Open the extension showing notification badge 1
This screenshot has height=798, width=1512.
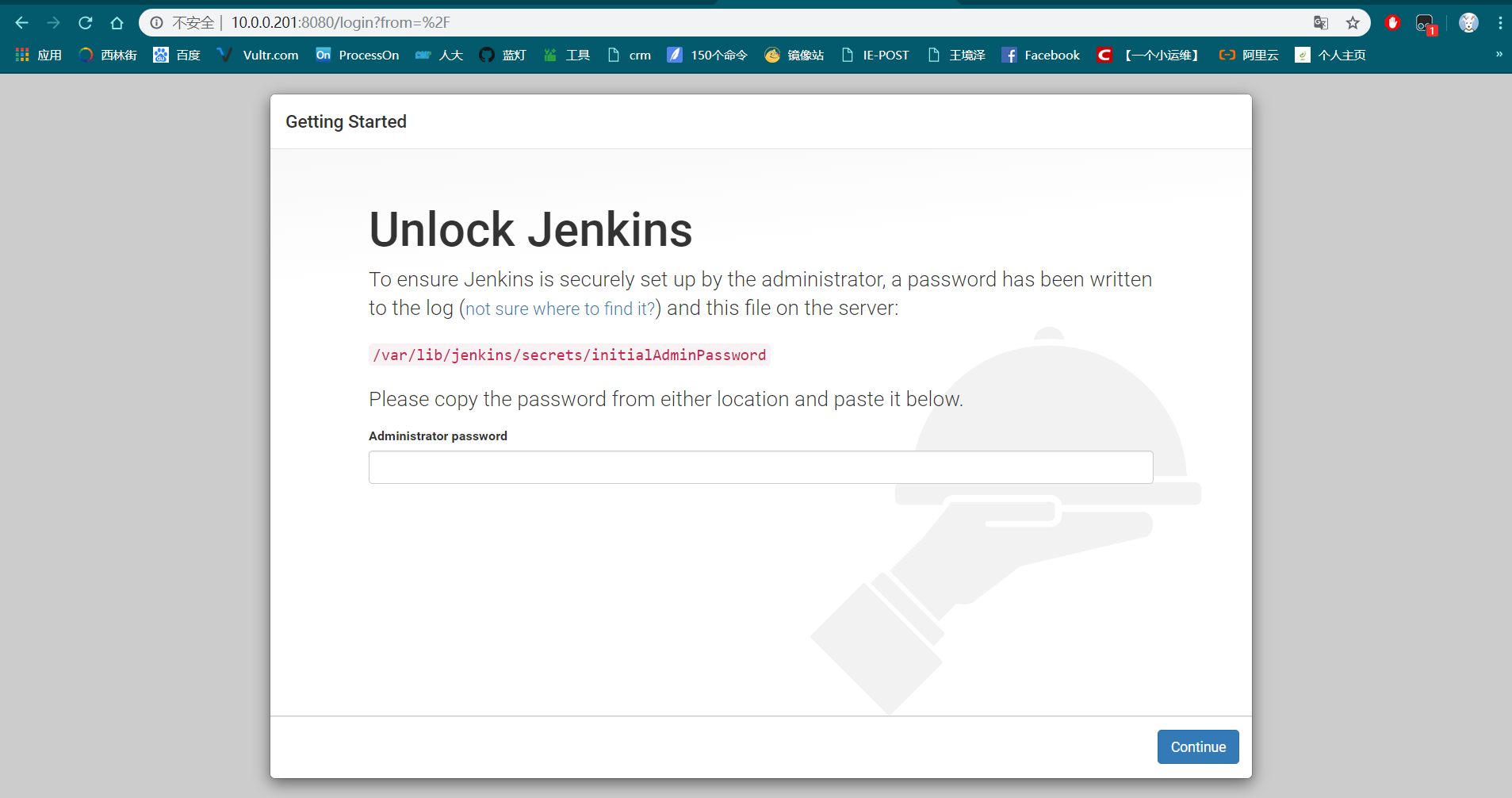1425,23
